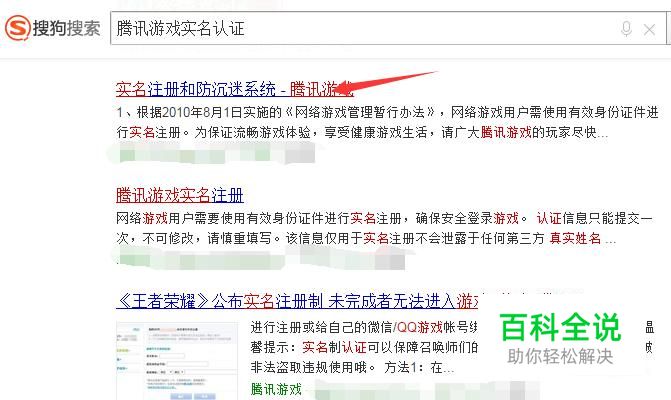The height and width of the screenshot is (400, 671).
Task: Click snippet line 馨提示：实名制认证可以保障召唤师们
Action: coord(364,347)
